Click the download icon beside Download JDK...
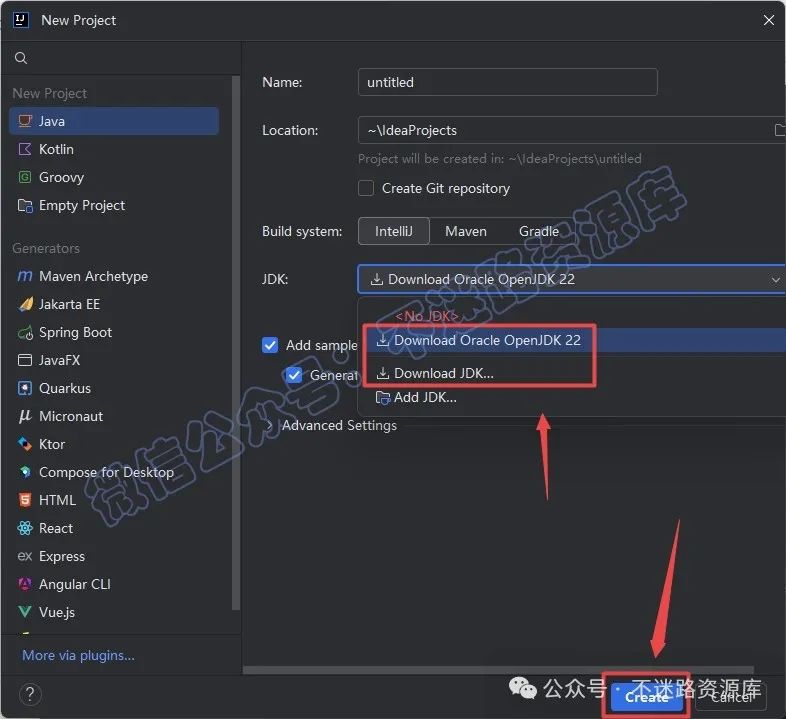Image resolution: width=786 pixels, height=719 pixels. pos(383,373)
